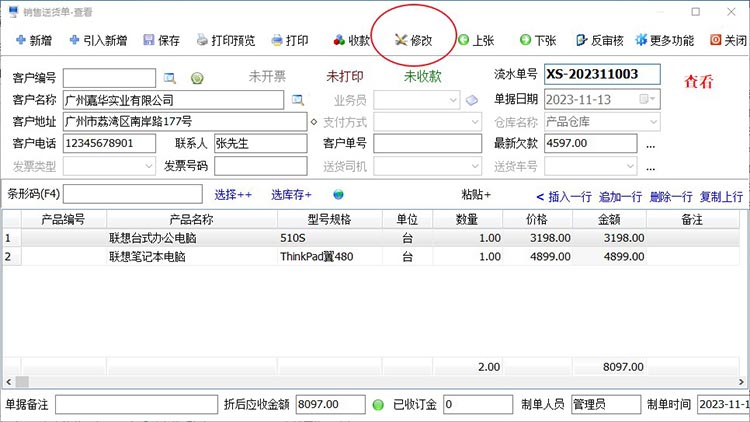This screenshot has height=422, width=750.
Task: Click the globe icon near 选库存+
Action: (x=338, y=194)
